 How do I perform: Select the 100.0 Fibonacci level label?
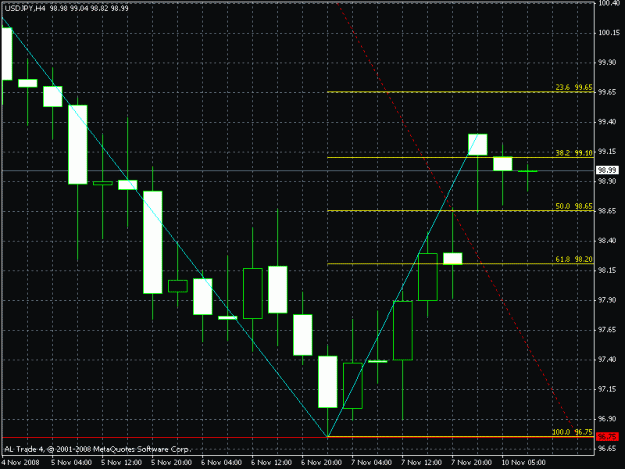[572, 432]
